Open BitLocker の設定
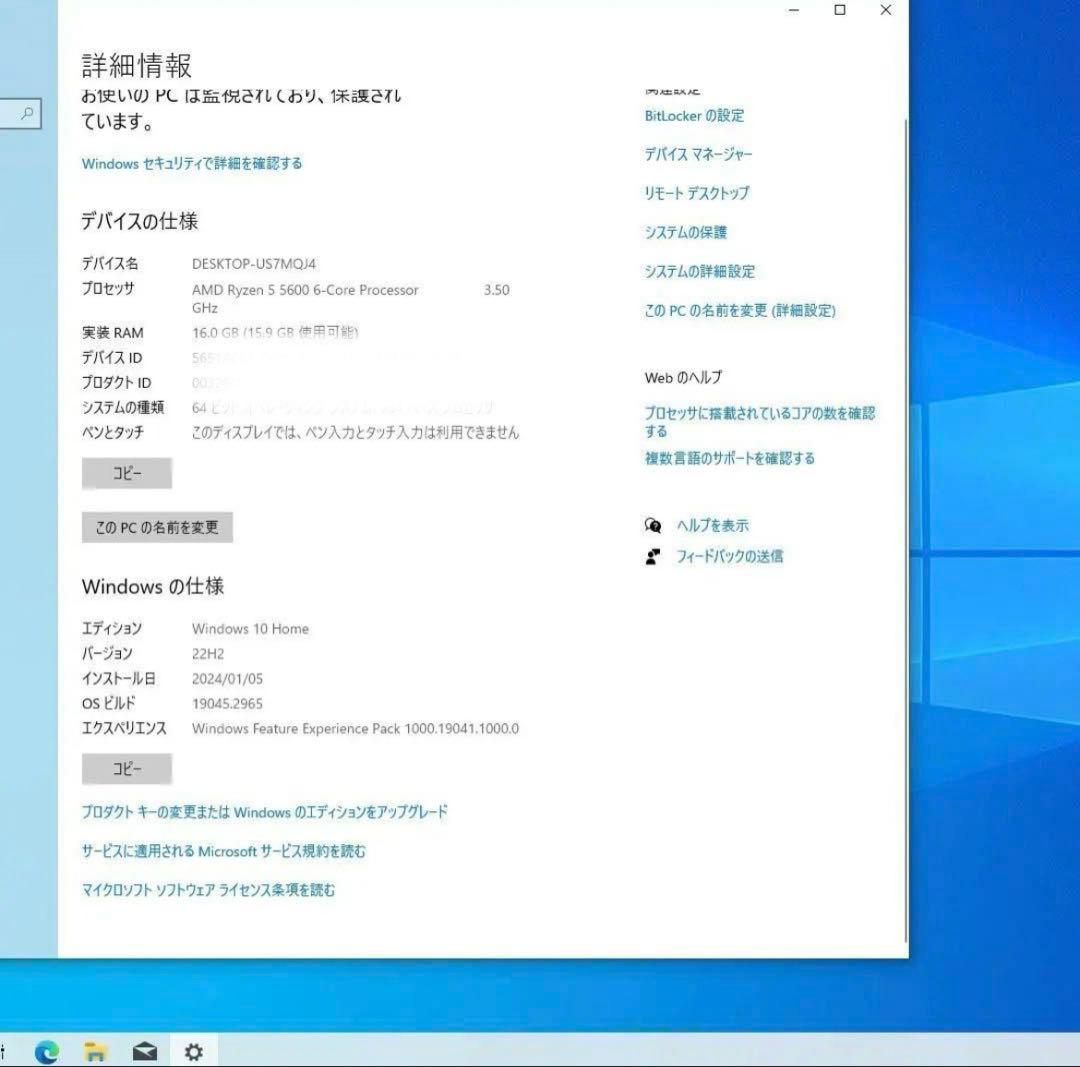 [692, 116]
